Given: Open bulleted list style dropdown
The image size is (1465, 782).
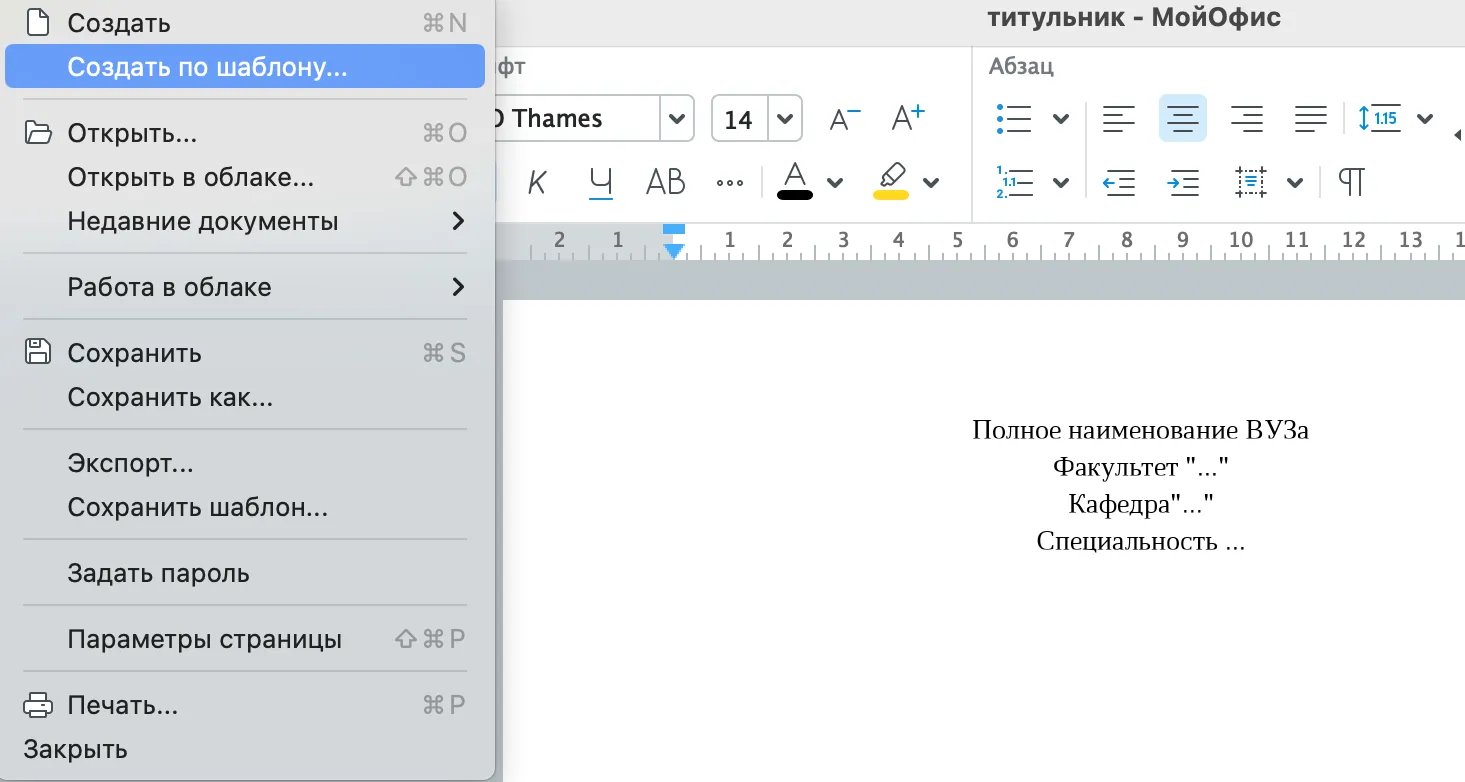Looking at the screenshot, I should click(x=1061, y=120).
